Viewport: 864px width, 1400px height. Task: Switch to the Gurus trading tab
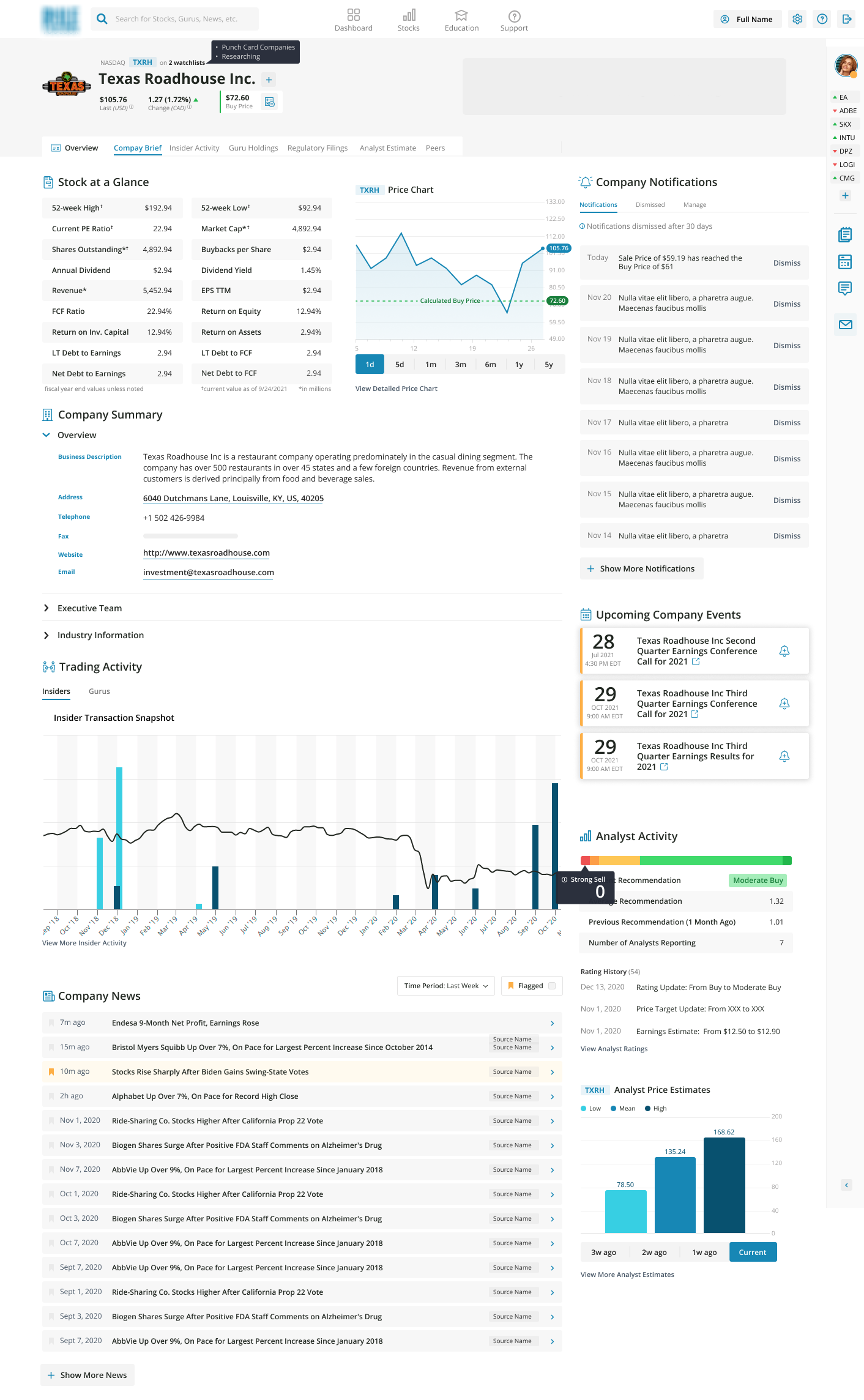click(99, 691)
